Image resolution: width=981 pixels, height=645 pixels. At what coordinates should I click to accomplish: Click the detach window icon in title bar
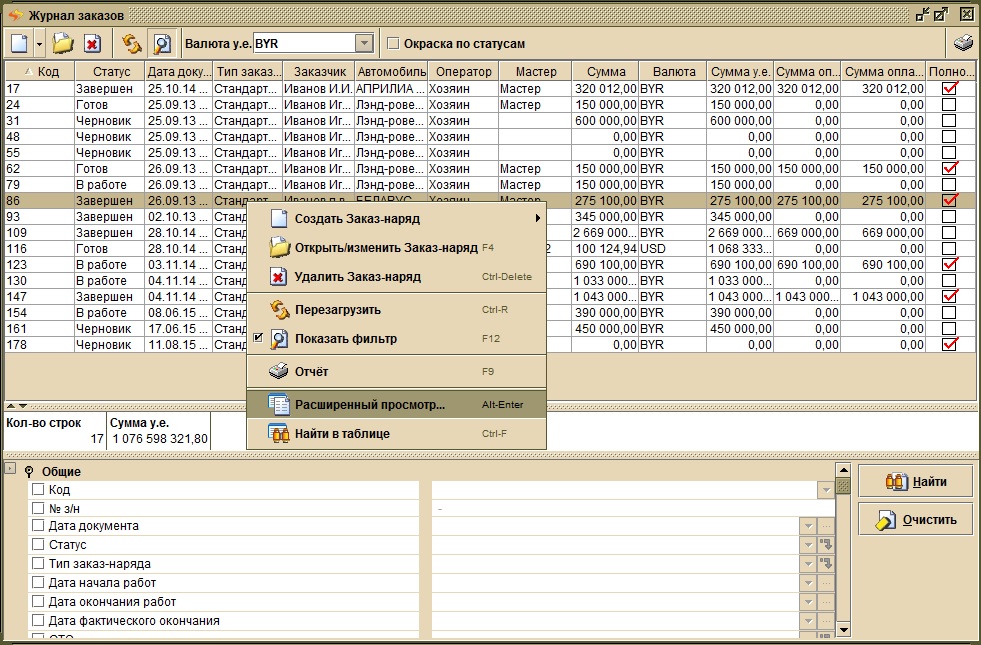[922, 14]
